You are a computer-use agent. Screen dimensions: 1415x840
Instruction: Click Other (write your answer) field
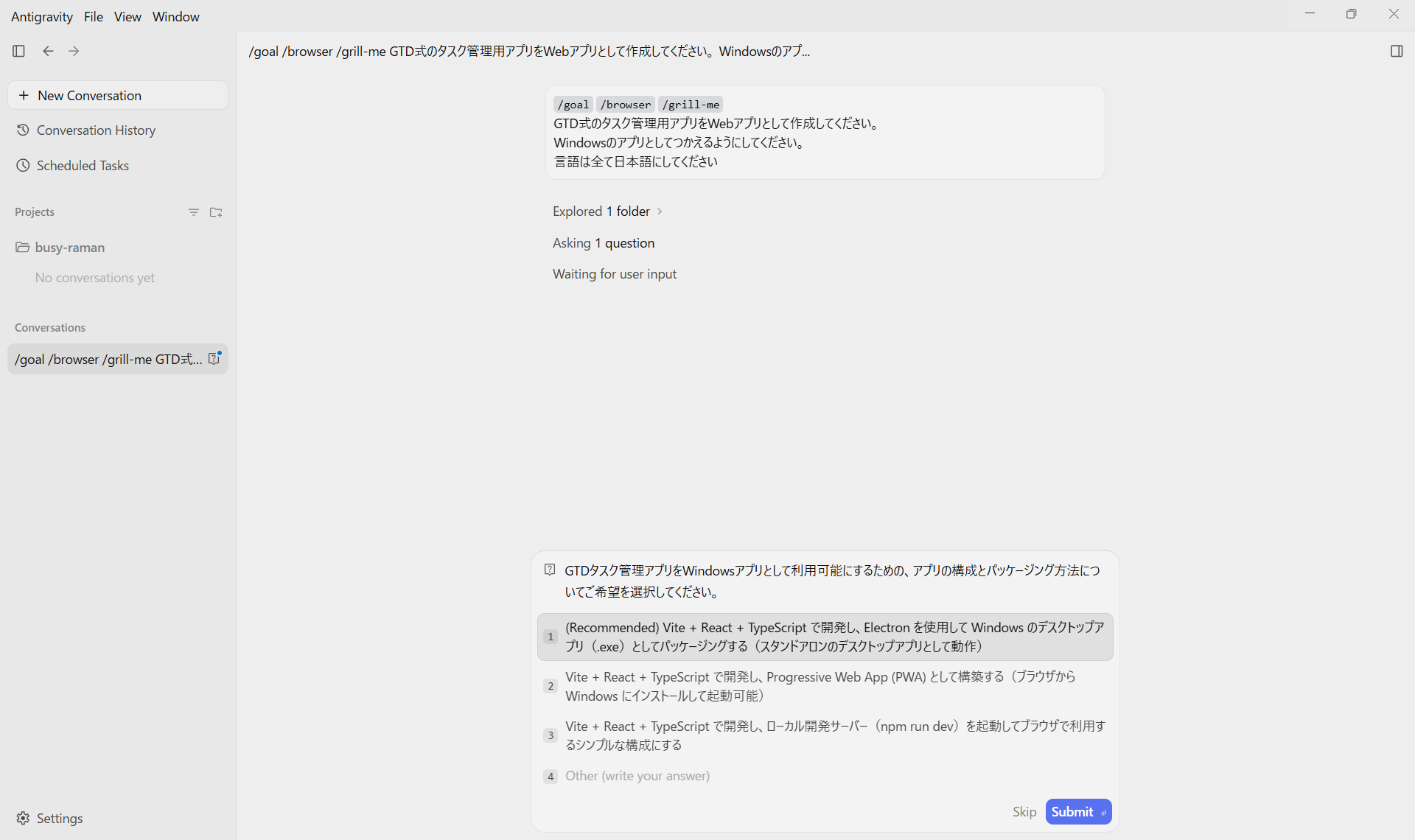click(825, 776)
